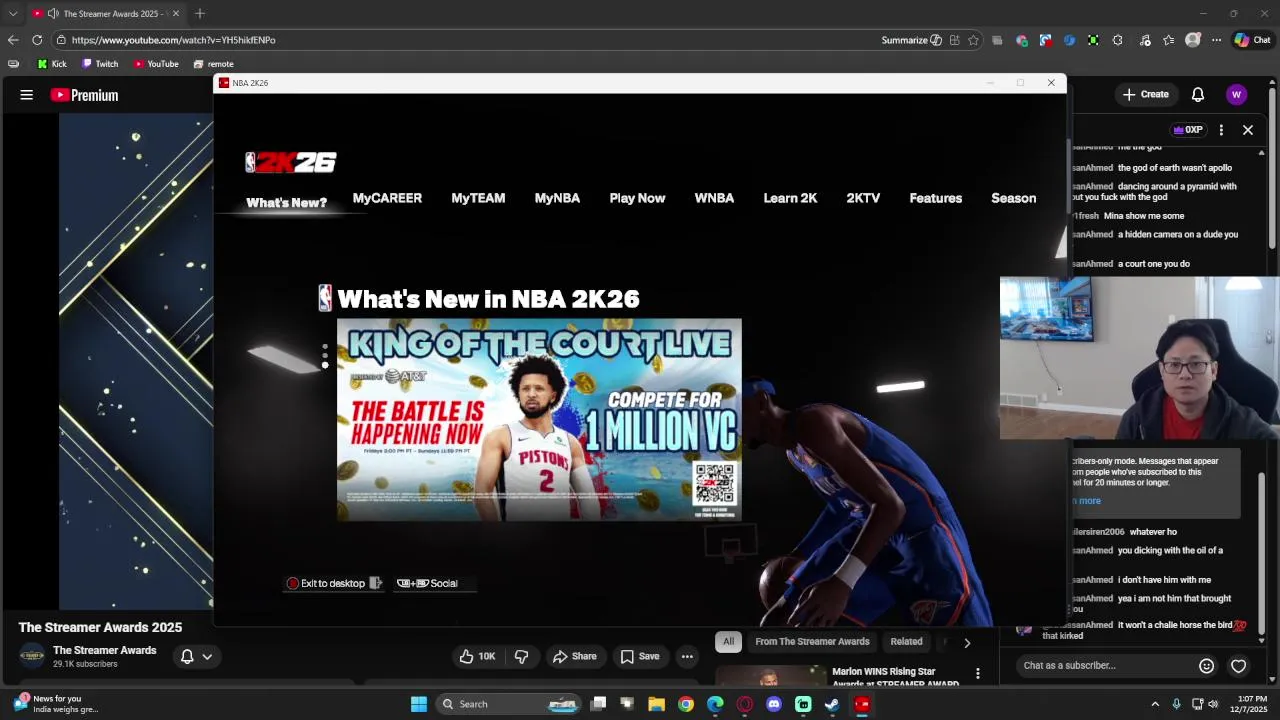Save the video to a playlist
The width and height of the screenshot is (1280, 720).
(x=639, y=656)
